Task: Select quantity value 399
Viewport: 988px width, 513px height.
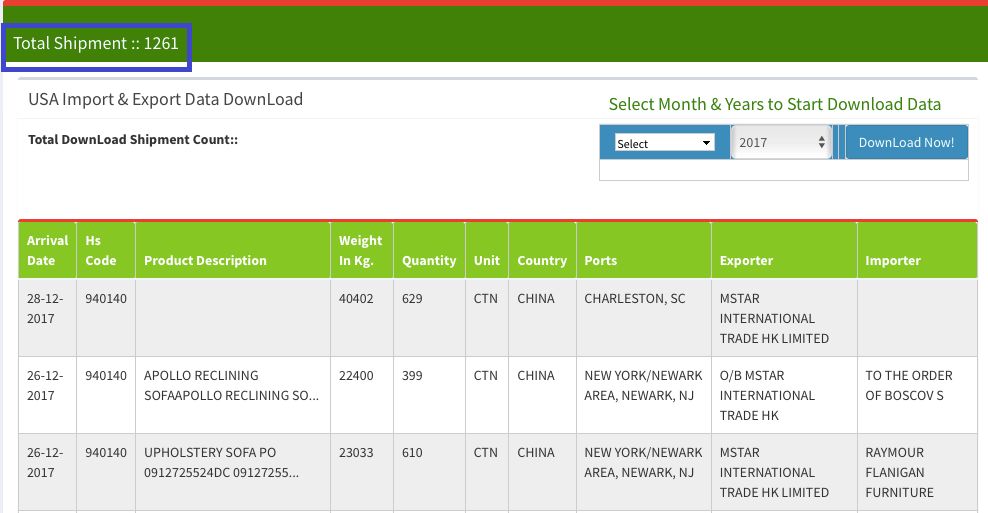Action: (412, 376)
